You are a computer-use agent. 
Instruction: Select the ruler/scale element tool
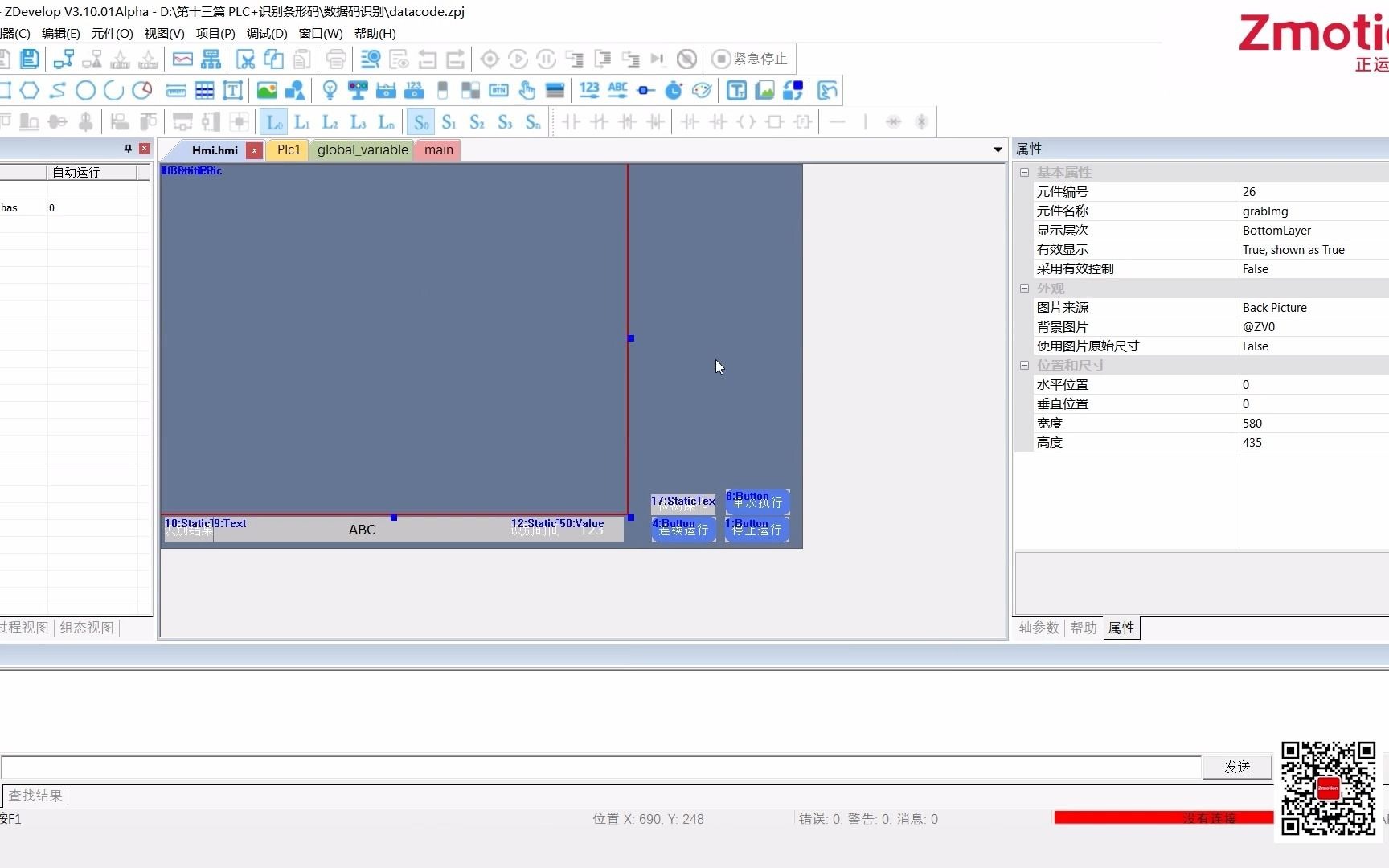point(177,90)
